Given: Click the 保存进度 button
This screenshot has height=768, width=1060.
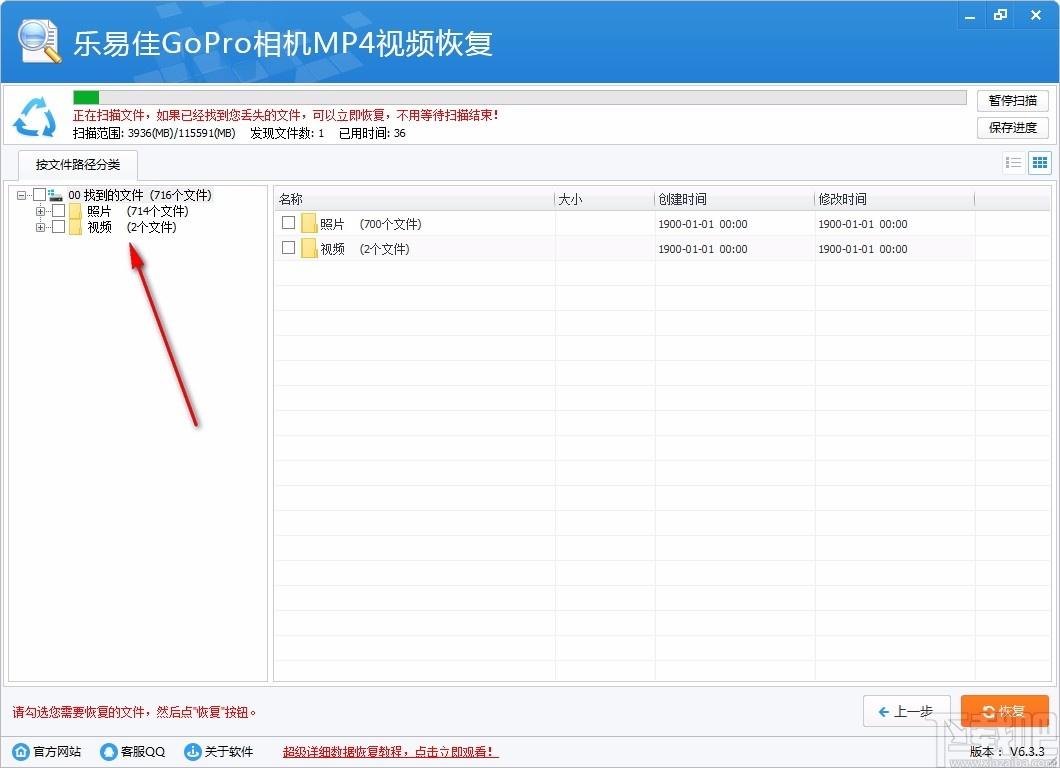Looking at the screenshot, I should (1013, 128).
